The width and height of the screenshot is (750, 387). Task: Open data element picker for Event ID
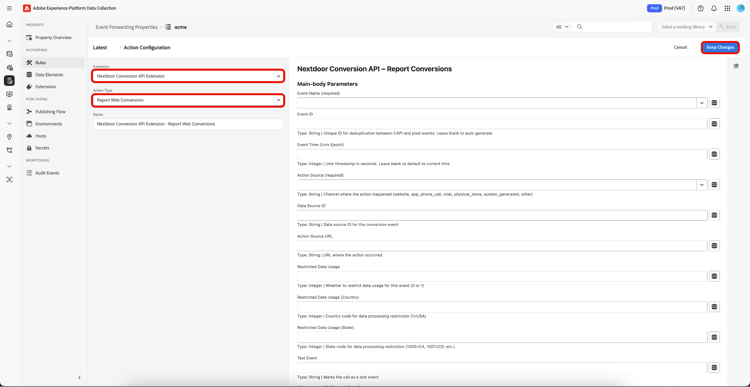tap(715, 124)
